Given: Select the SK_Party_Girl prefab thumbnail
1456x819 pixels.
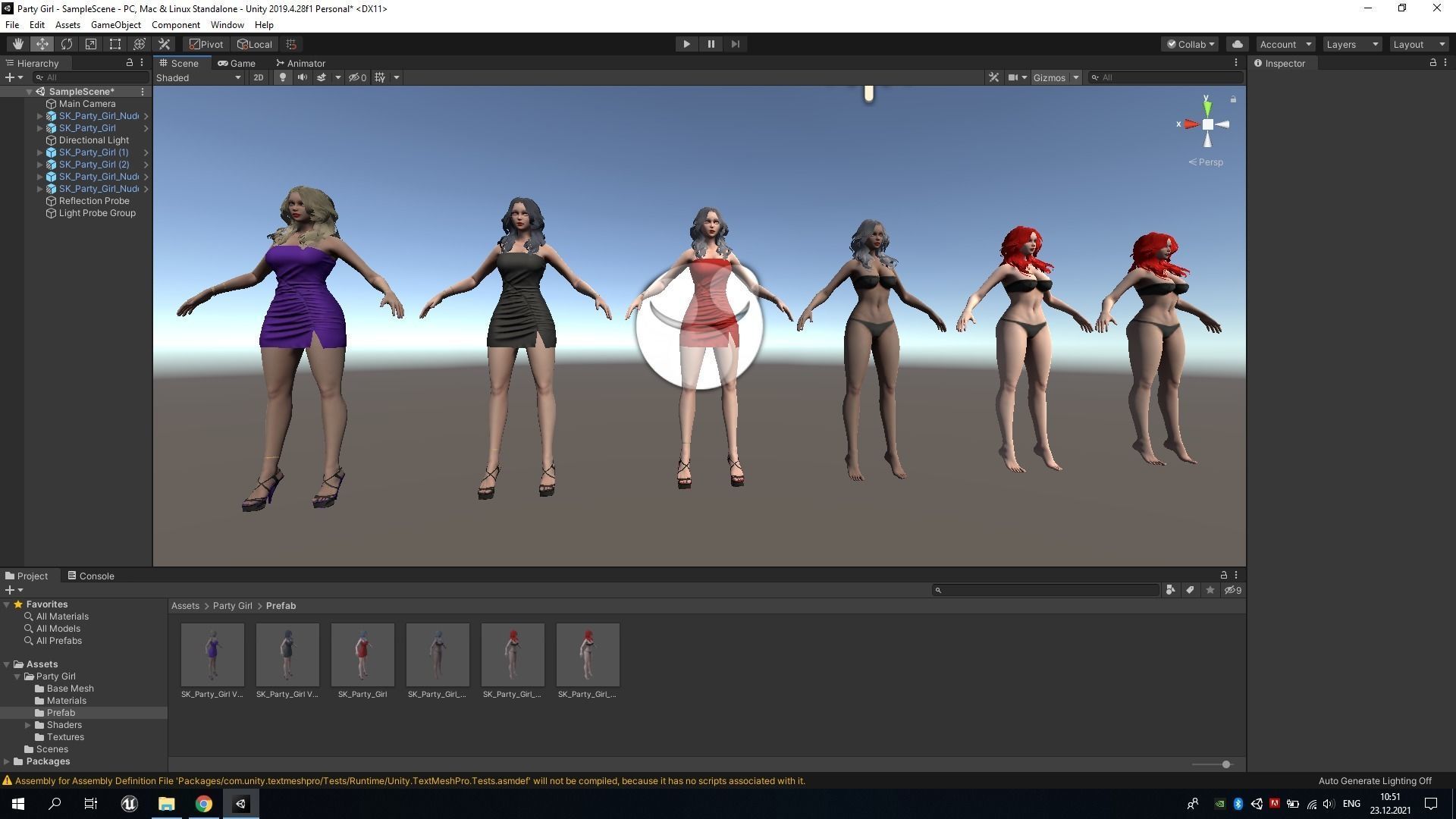Looking at the screenshot, I should [x=362, y=654].
